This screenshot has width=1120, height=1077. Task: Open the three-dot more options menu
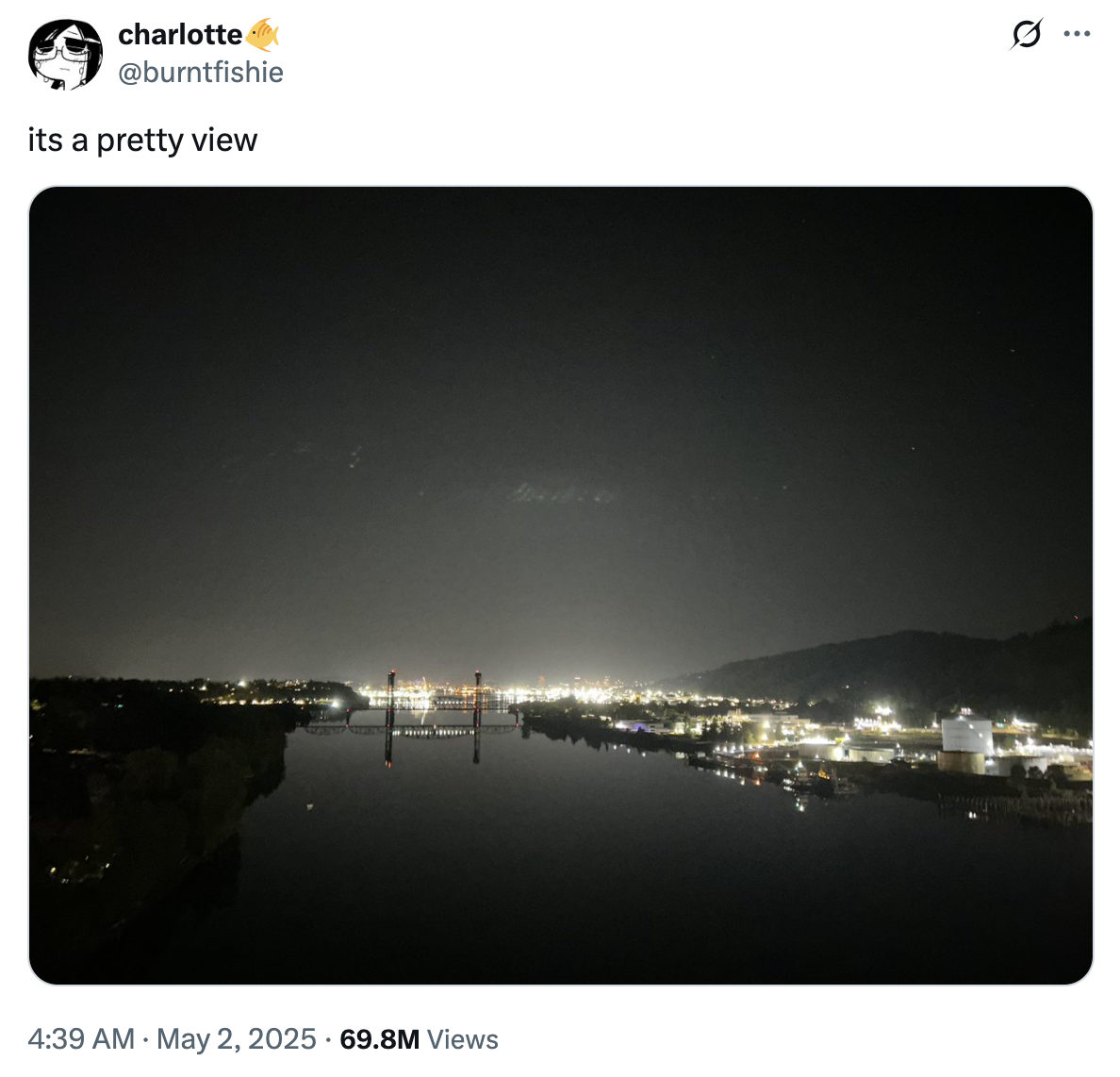pyautogui.click(x=1077, y=34)
